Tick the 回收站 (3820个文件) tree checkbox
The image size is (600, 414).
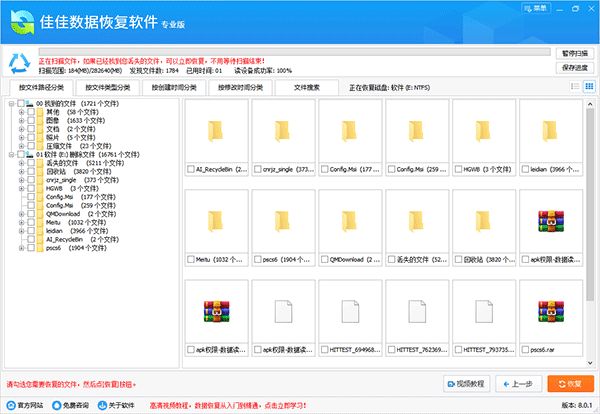(x=31, y=171)
